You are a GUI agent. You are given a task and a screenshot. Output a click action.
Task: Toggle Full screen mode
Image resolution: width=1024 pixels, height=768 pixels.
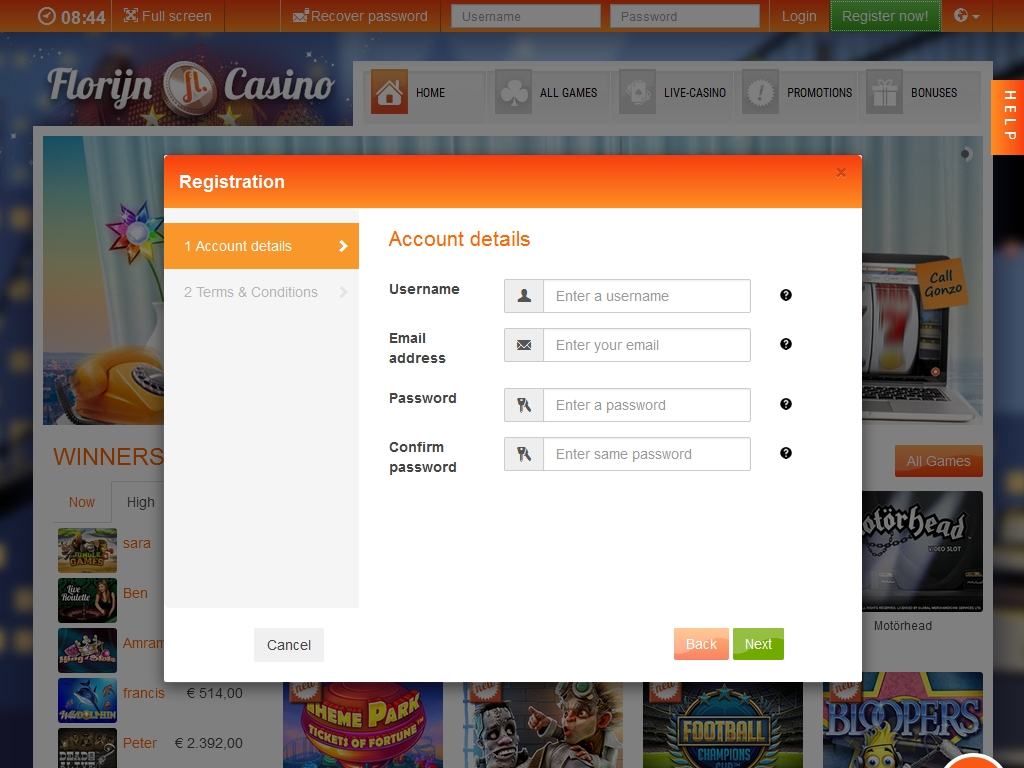pyautogui.click(x=168, y=16)
